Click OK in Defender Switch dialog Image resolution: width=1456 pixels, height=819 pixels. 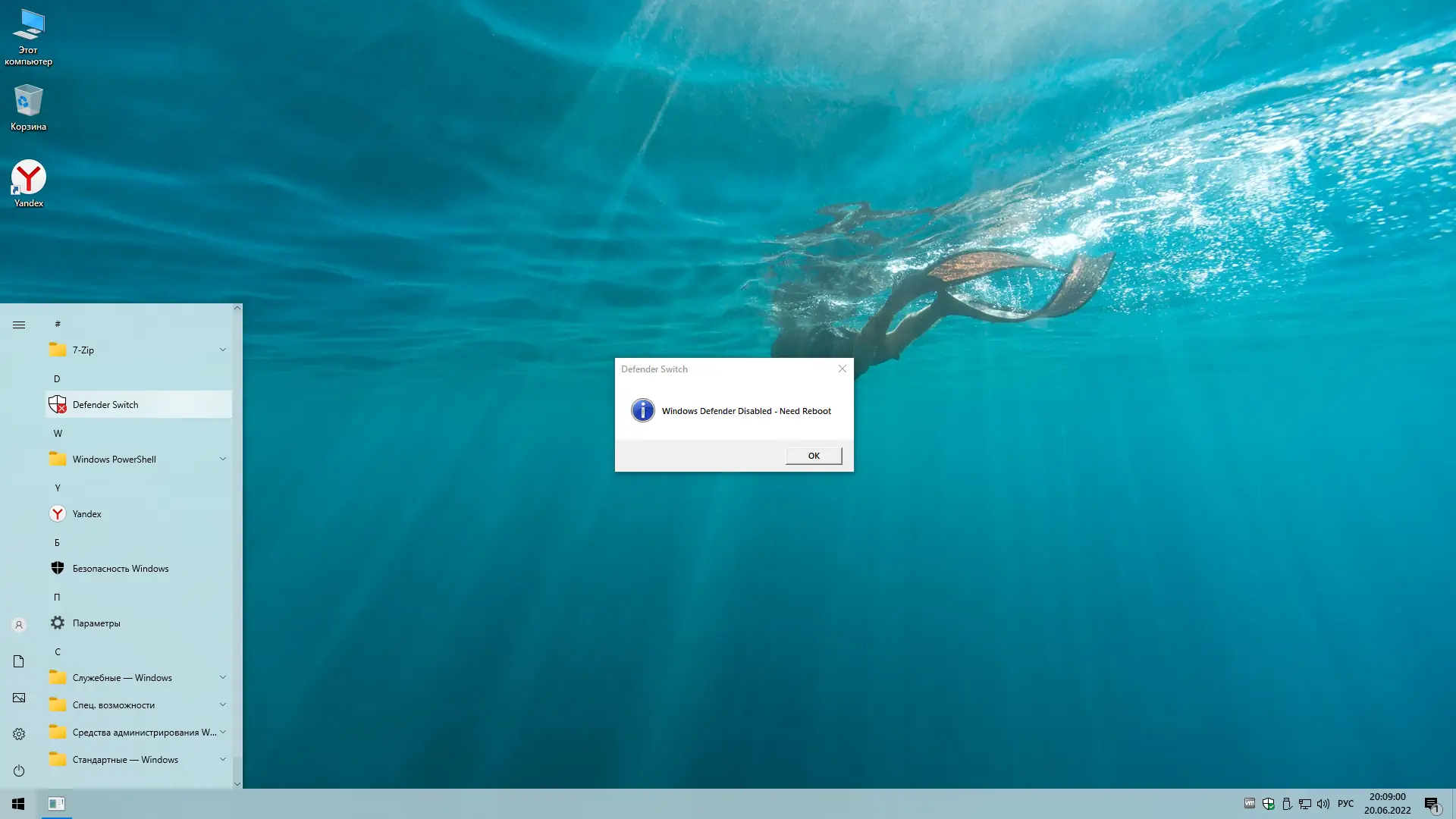click(x=813, y=456)
